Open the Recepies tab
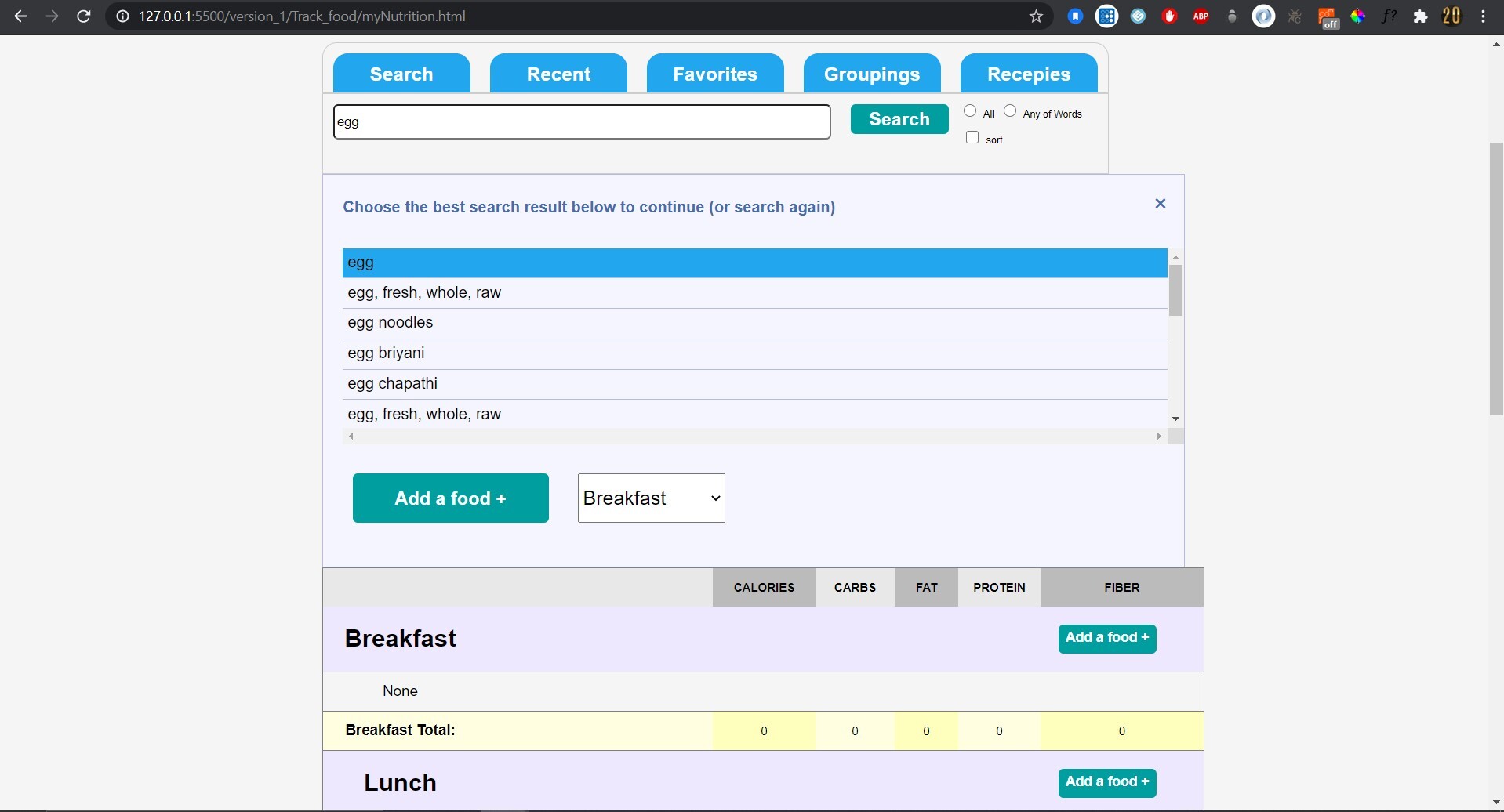Viewport: 1504px width, 812px height. [x=1029, y=74]
